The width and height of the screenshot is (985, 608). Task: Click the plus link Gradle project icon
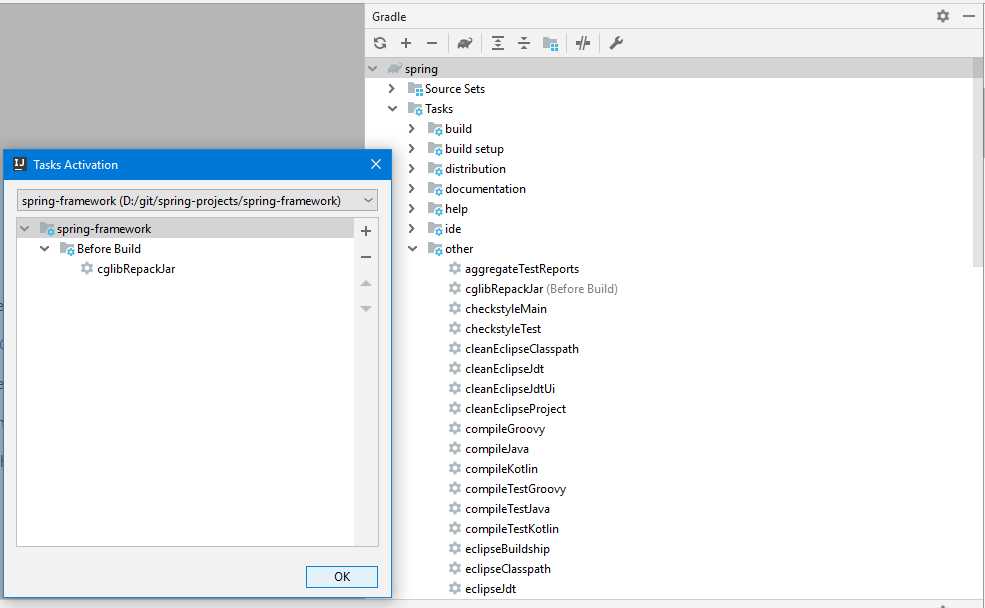[x=406, y=43]
